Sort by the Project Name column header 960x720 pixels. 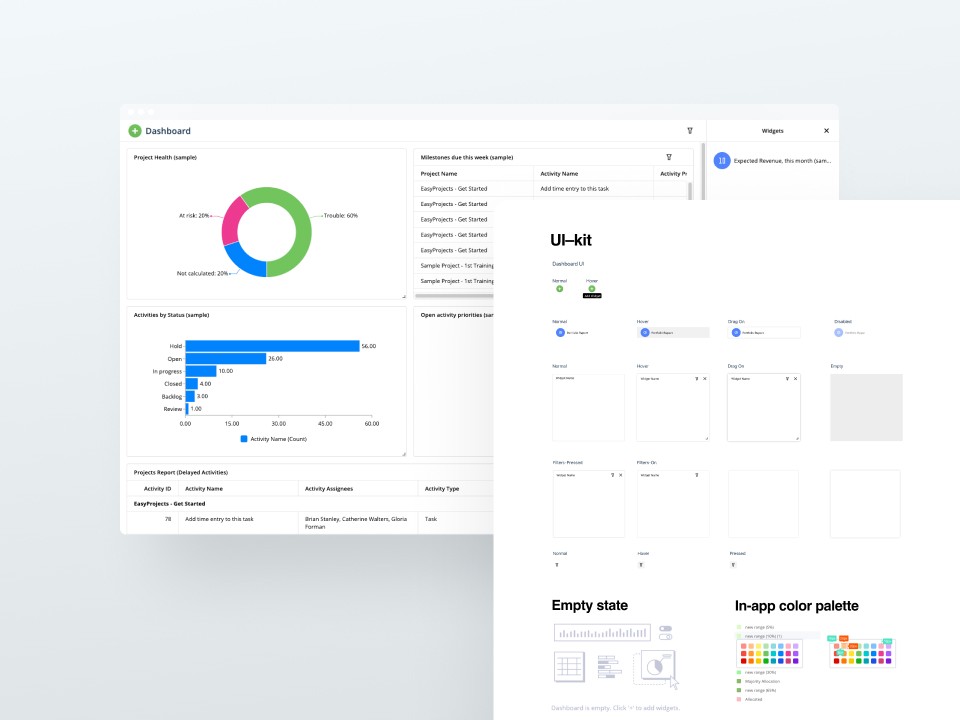[439, 174]
